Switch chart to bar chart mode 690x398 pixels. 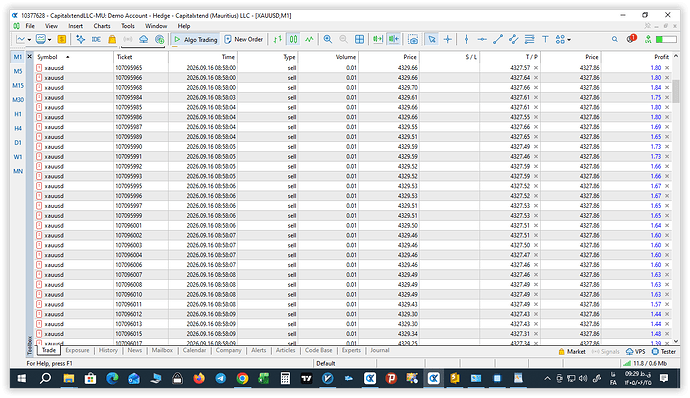pyautogui.click(x=277, y=40)
